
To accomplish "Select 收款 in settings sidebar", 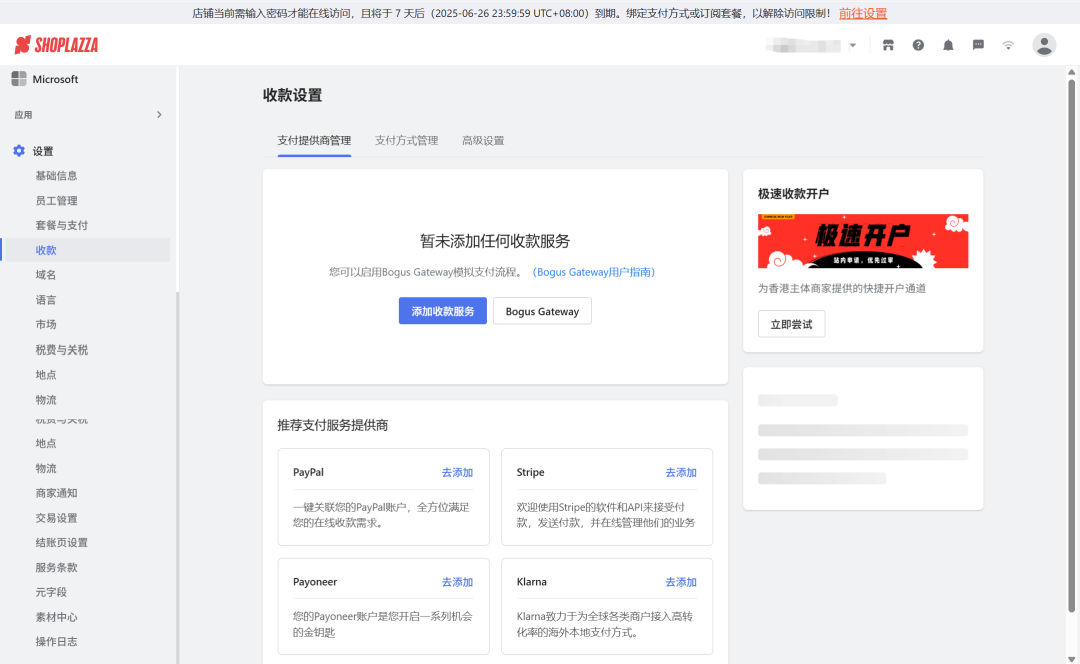I will (46, 250).
